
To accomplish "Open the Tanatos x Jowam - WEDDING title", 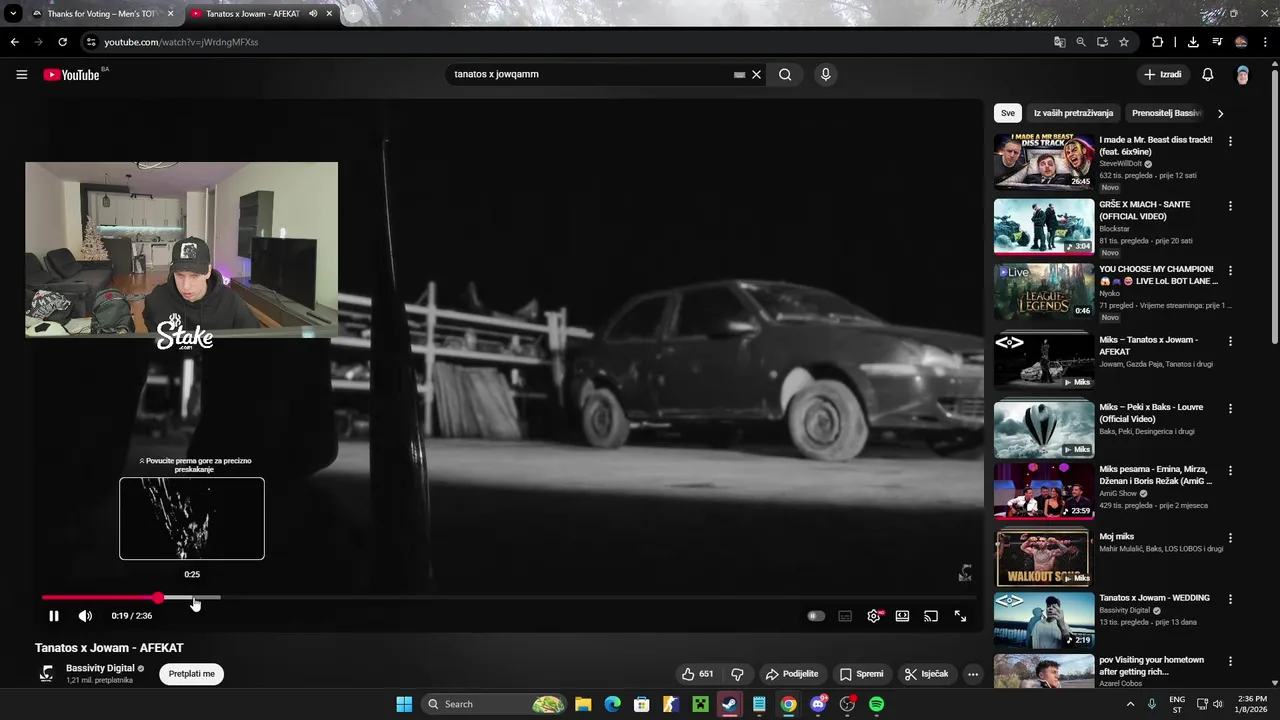I will tap(1155, 598).
